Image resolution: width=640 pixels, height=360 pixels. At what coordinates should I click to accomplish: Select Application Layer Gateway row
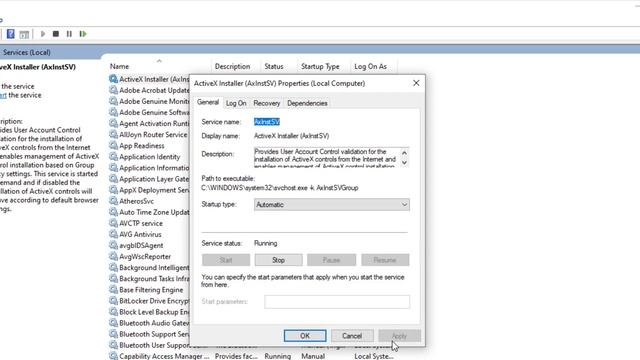[x=149, y=179]
